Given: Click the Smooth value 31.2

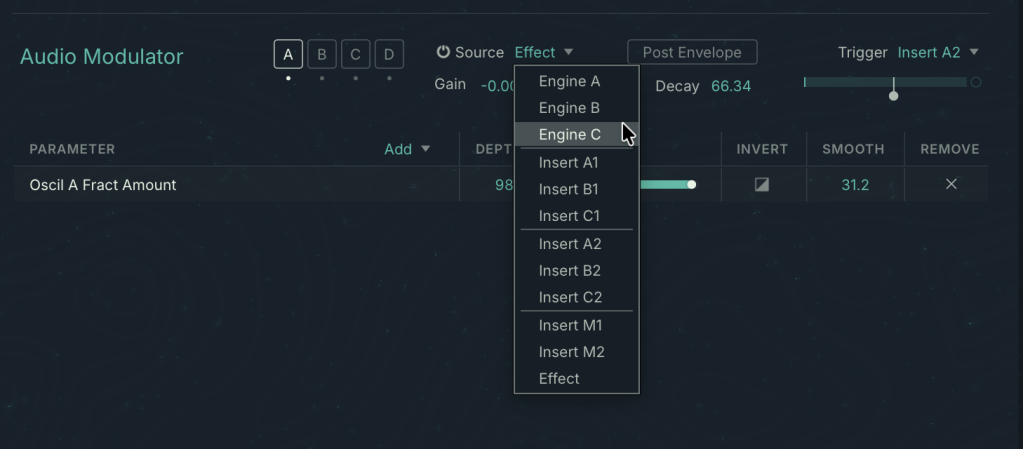Looking at the screenshot, I should (854, 184).
